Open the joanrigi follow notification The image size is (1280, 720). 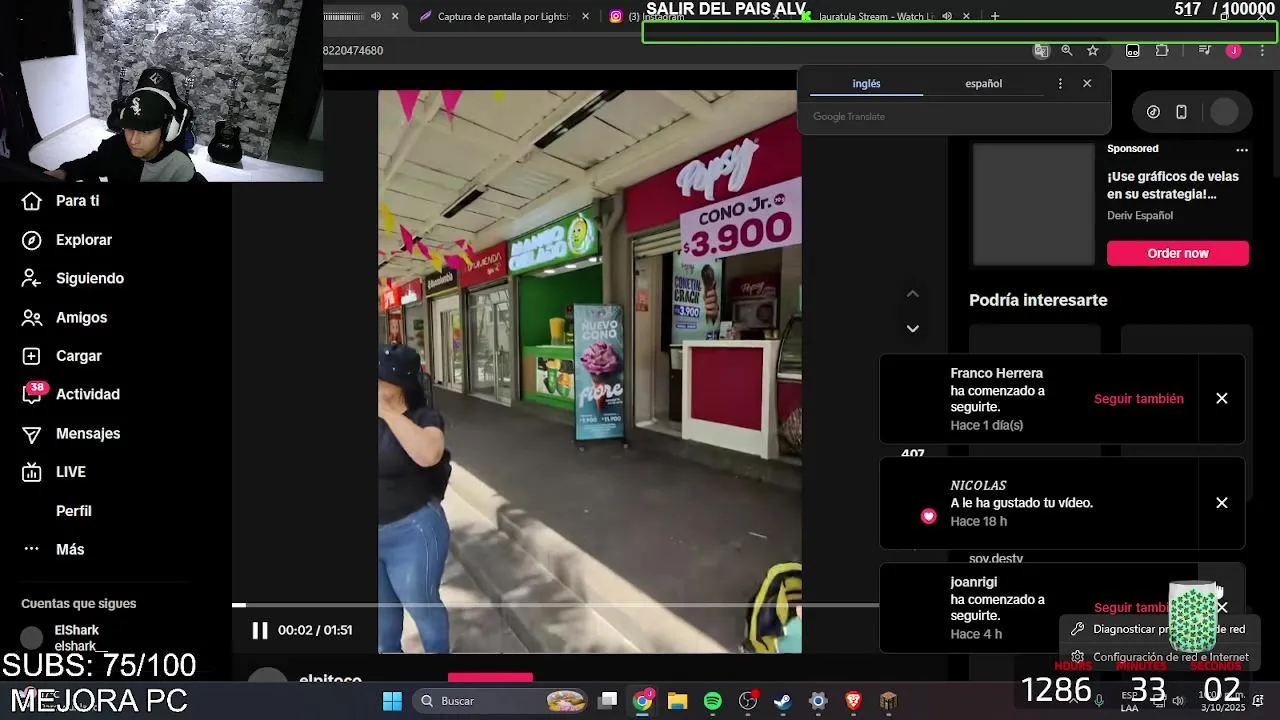point(1039,608)
